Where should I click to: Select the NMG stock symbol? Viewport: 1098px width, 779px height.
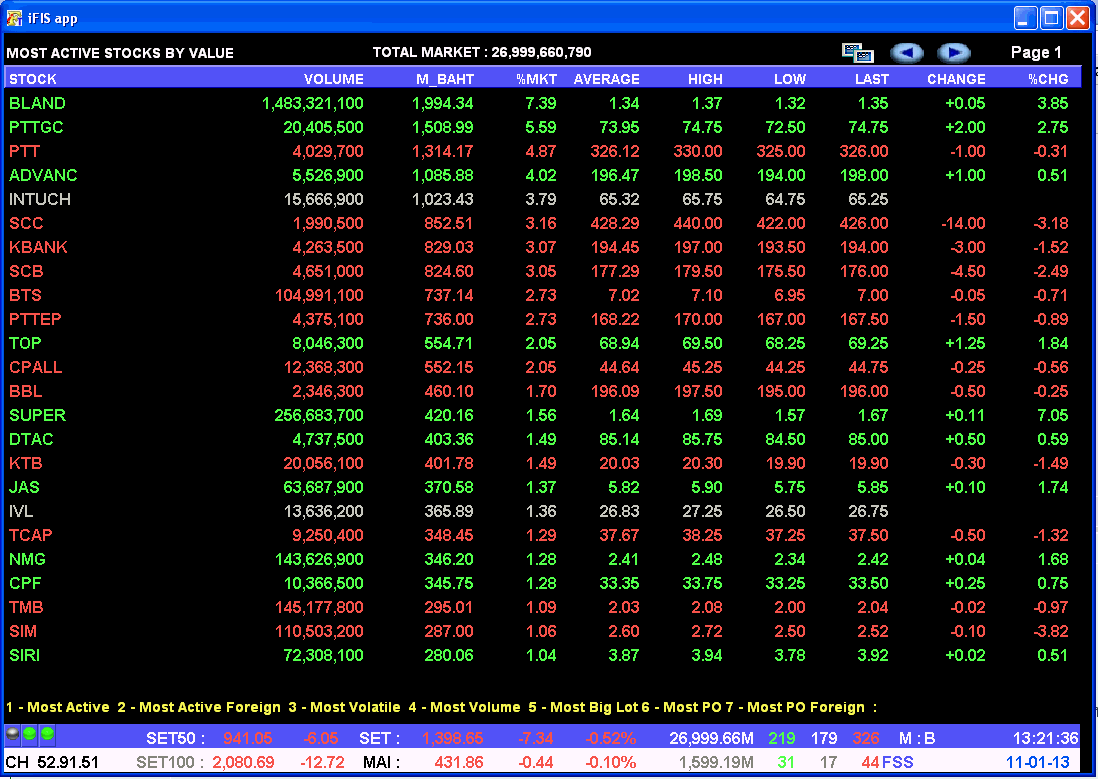click(27, 559)
